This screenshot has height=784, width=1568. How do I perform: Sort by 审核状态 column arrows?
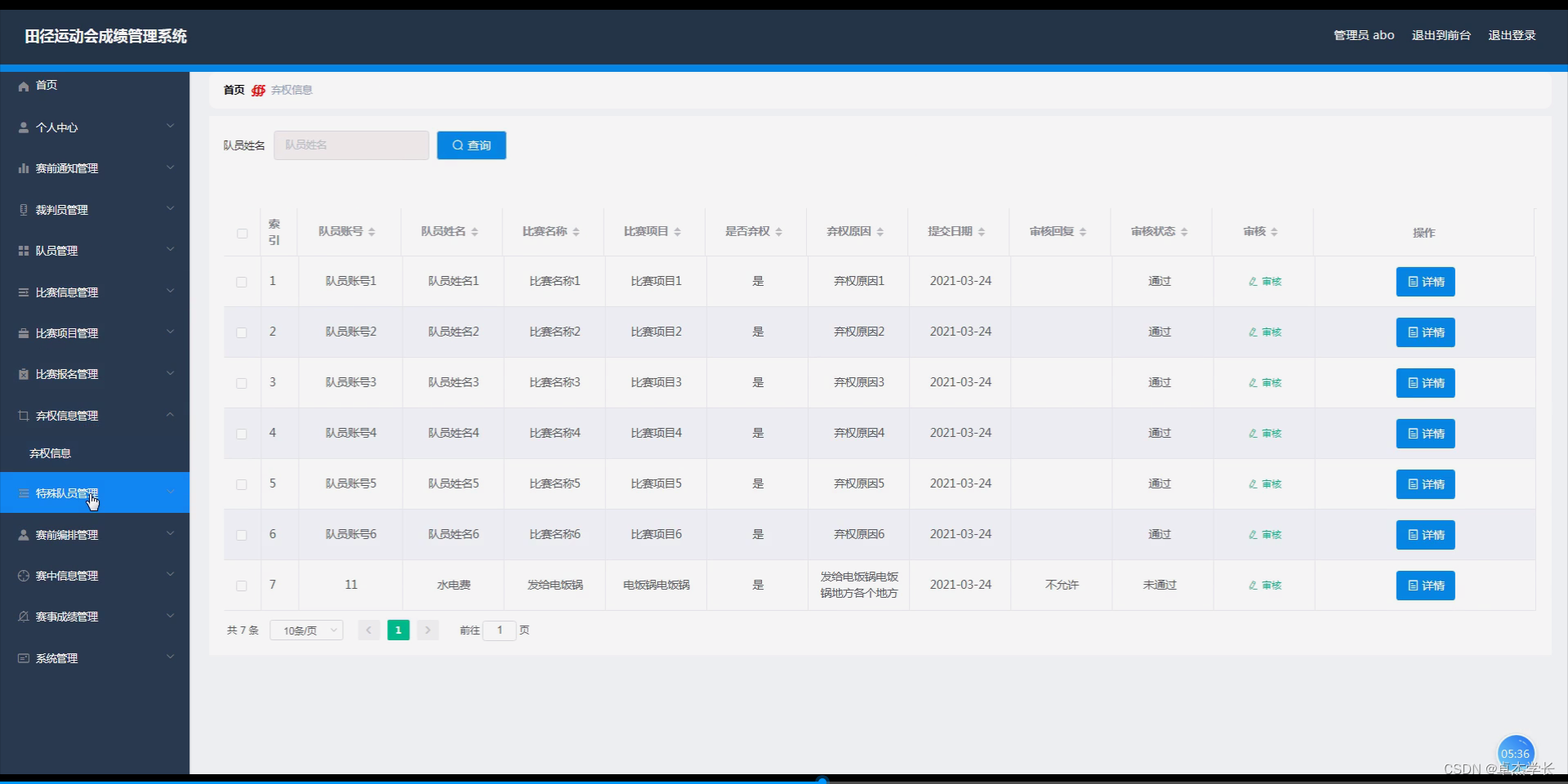[x=1183, y=232]
